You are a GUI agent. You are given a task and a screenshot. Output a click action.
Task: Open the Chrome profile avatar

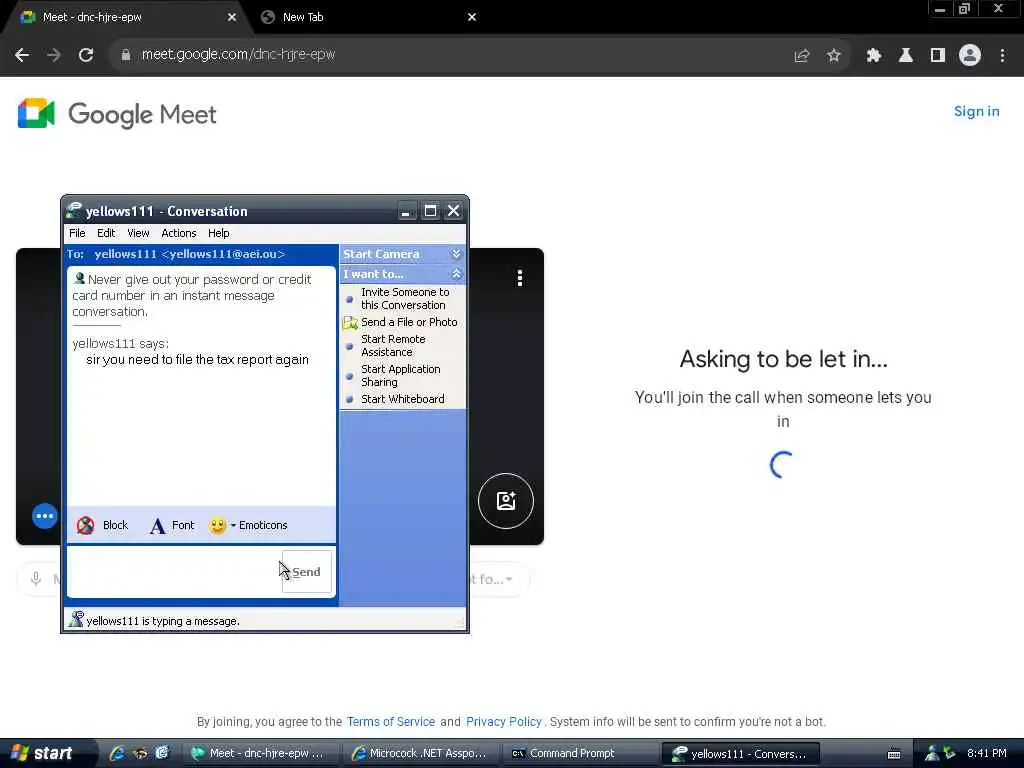point(970,56)
